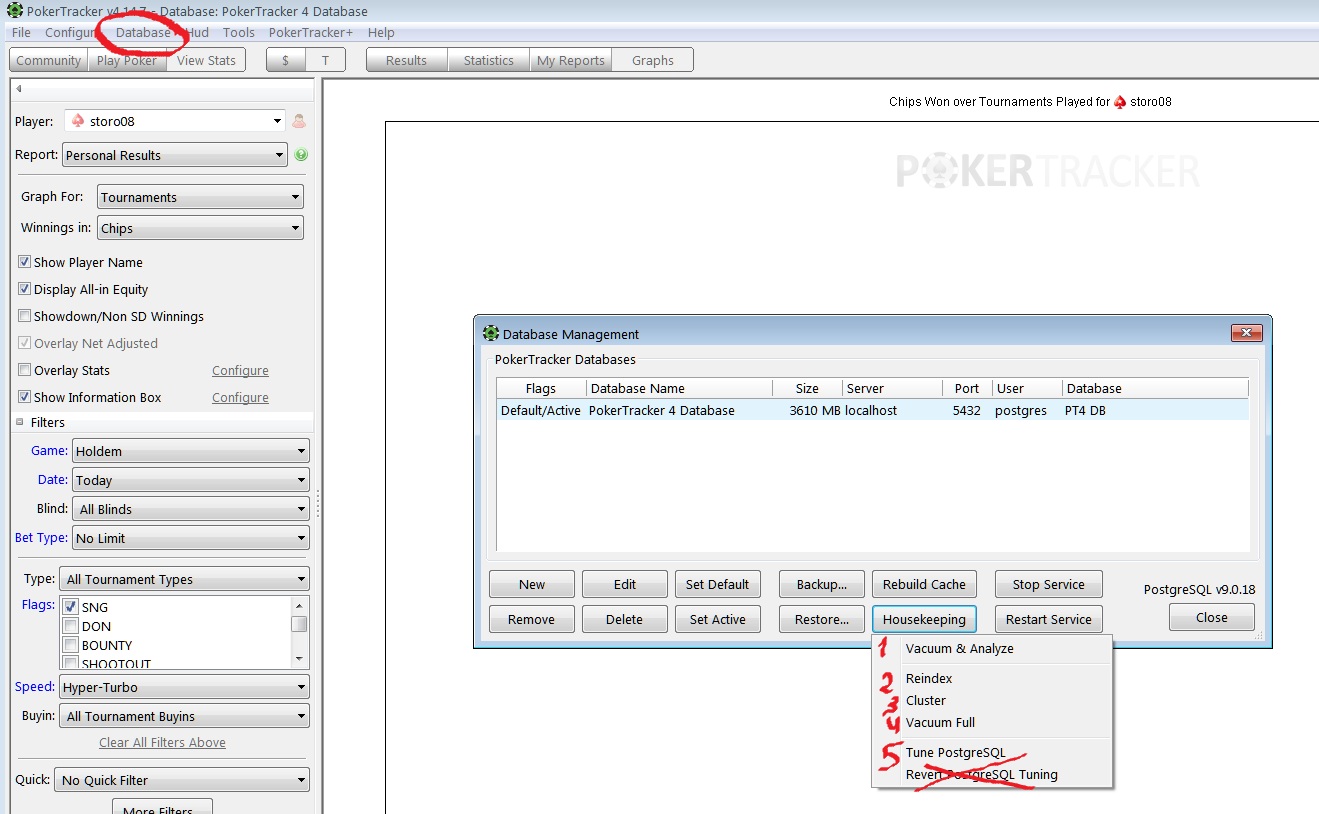The height and width of the screenshot is (814, 1319).
Task: Enable Showdown/Non SD Winnings checkbox
Action: pyautogui.click(x=25, y=316)
